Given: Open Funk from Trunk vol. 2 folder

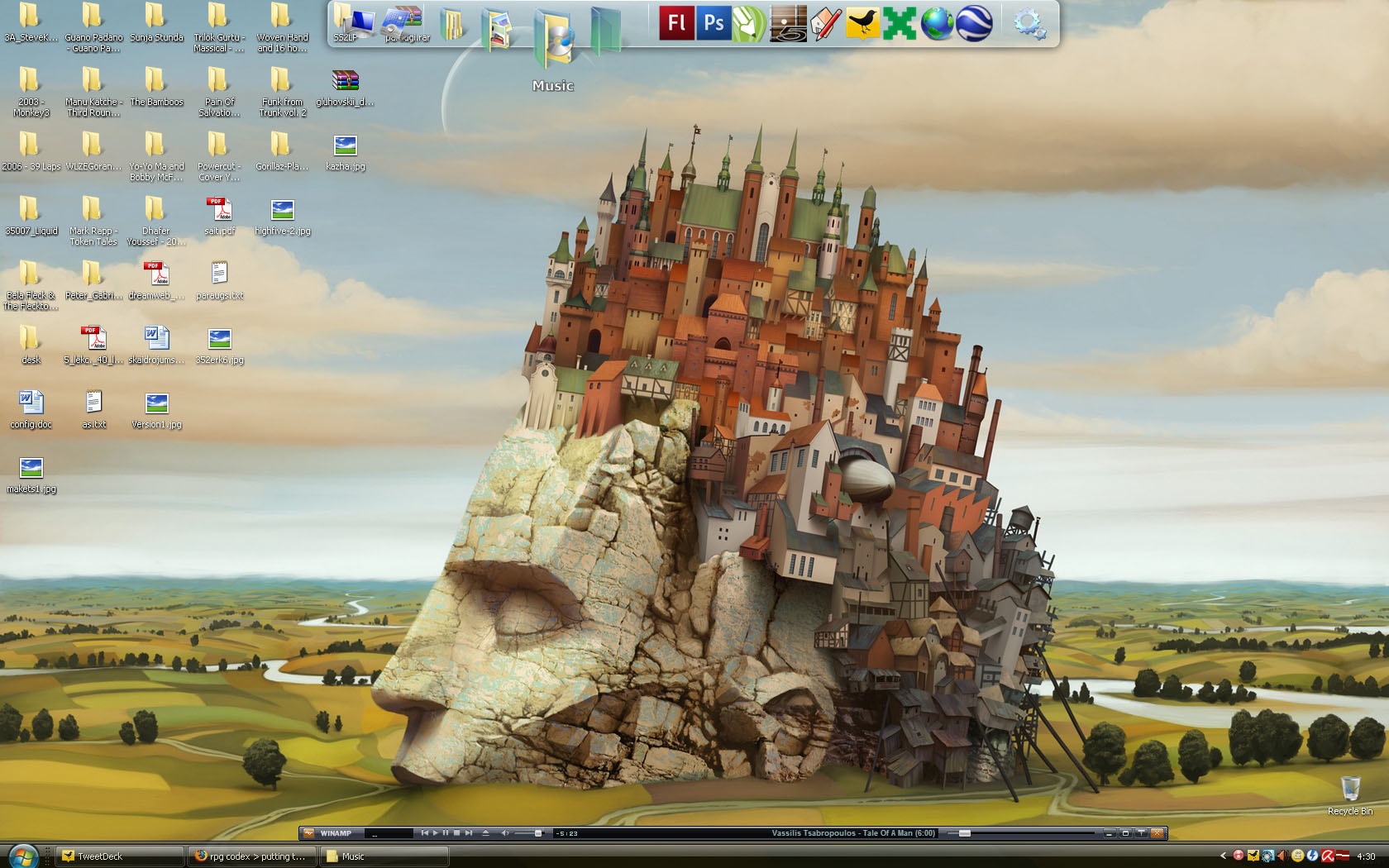Looking at the screenshot, I should click(283, 93).
